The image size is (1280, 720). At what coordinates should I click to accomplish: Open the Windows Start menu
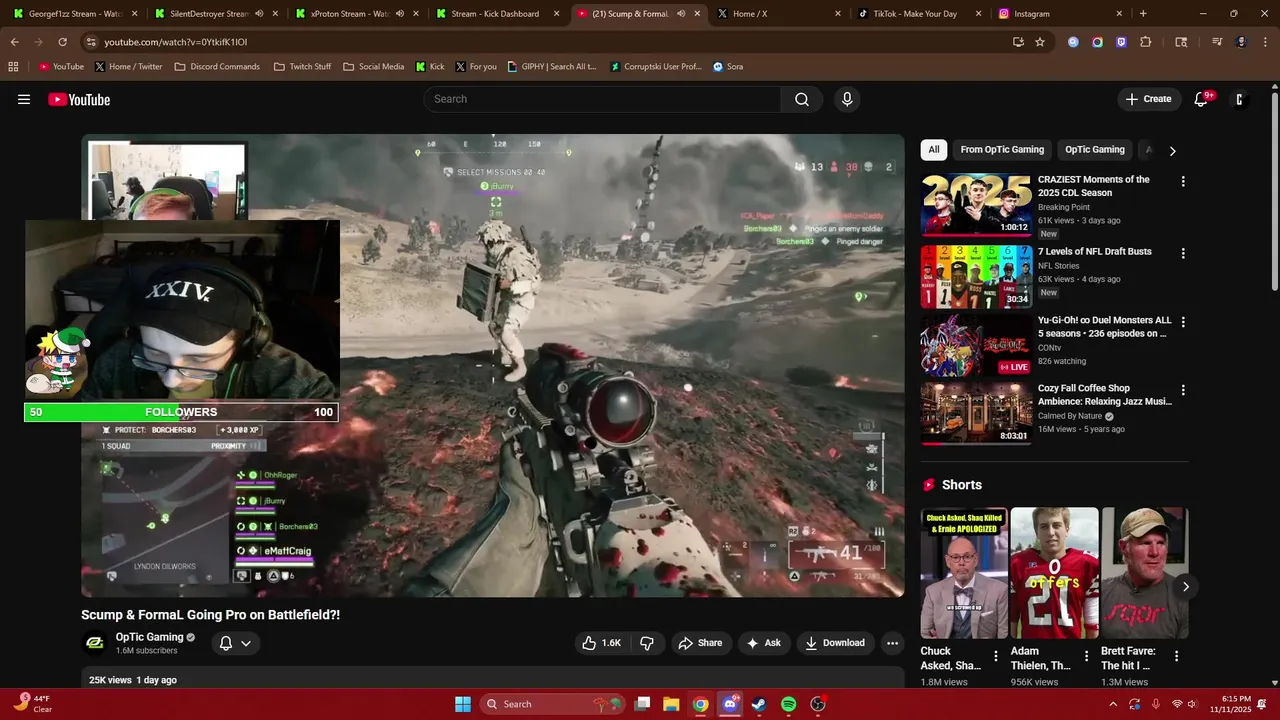(463, 704)
